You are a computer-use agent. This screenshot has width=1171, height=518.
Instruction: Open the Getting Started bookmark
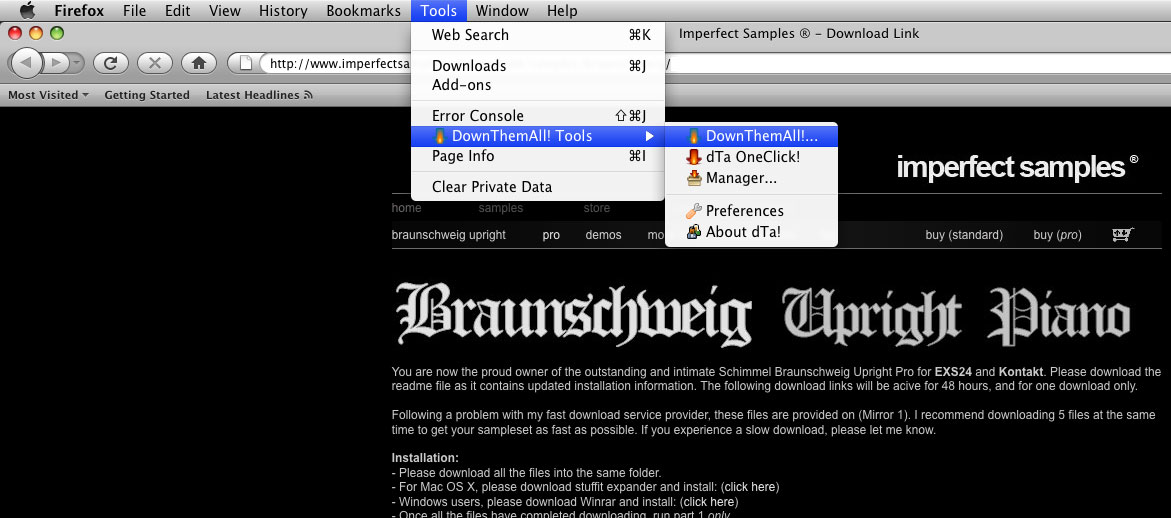coord(147,95)
